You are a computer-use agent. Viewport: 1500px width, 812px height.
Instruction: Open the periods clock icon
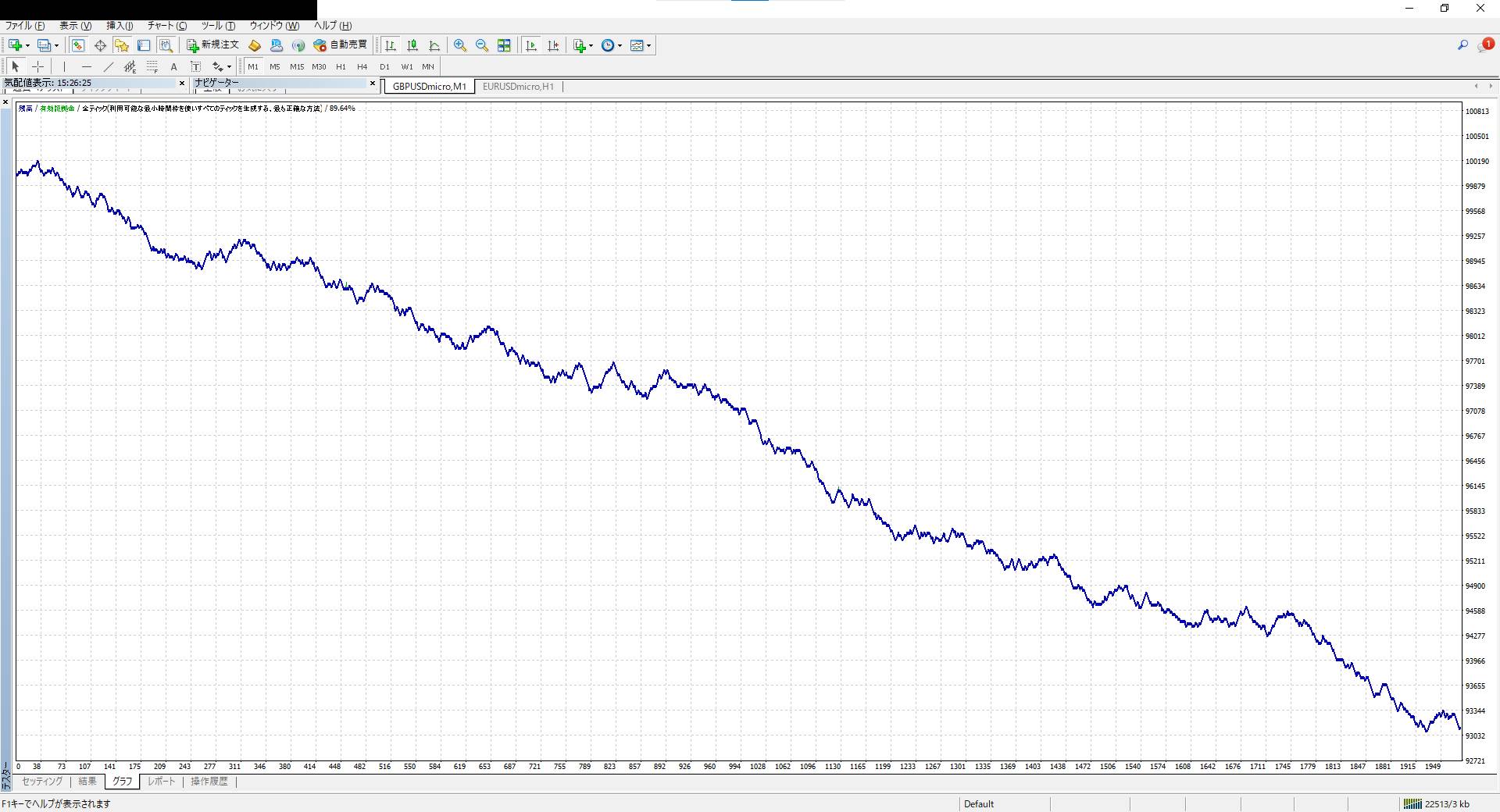tap(608, 45)
